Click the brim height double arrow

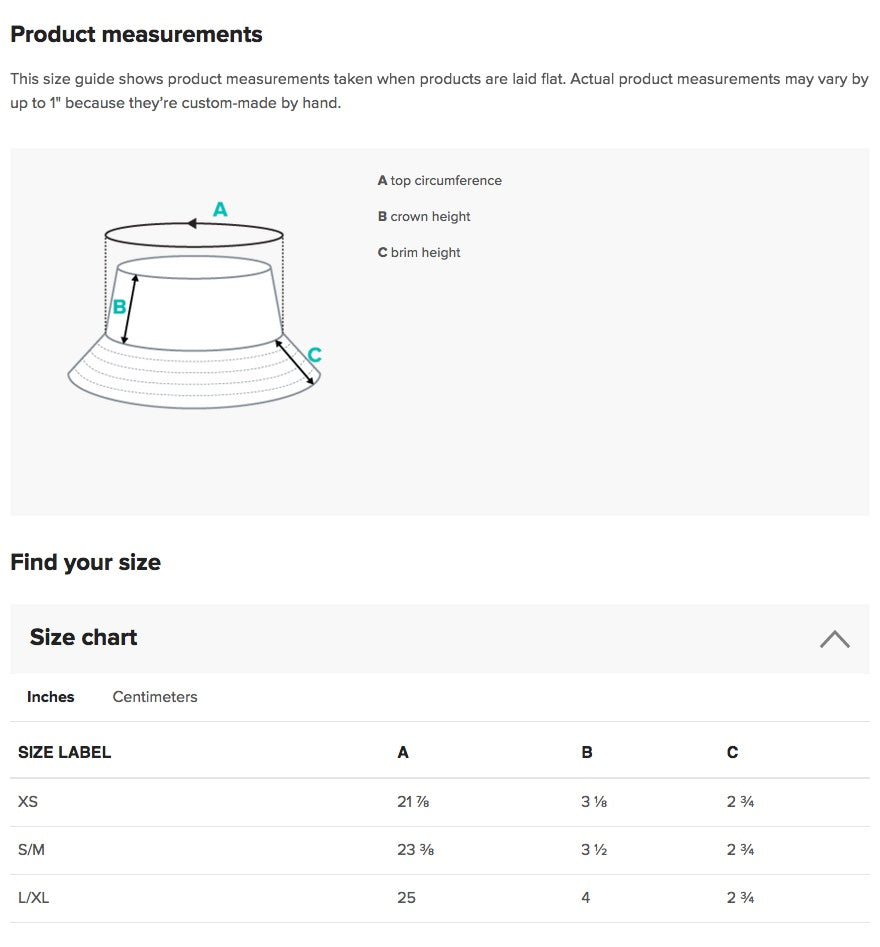coord(295,361)
